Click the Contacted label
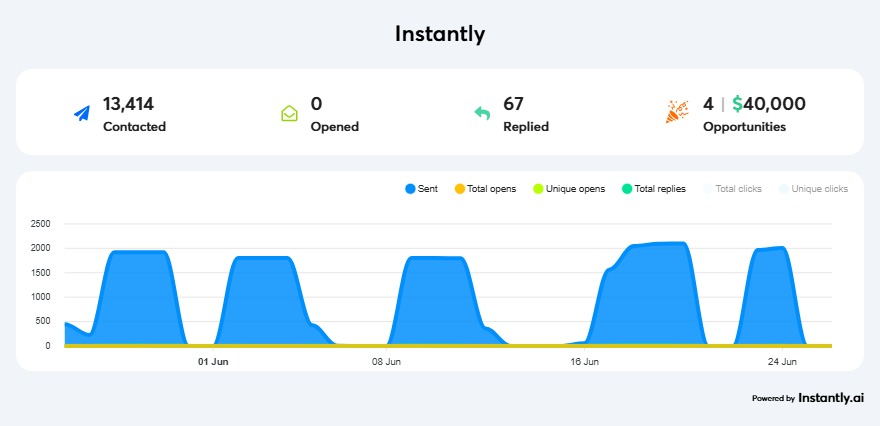This screenshot has height=426, width=880. pyautogui.click(x=135, y=126)
